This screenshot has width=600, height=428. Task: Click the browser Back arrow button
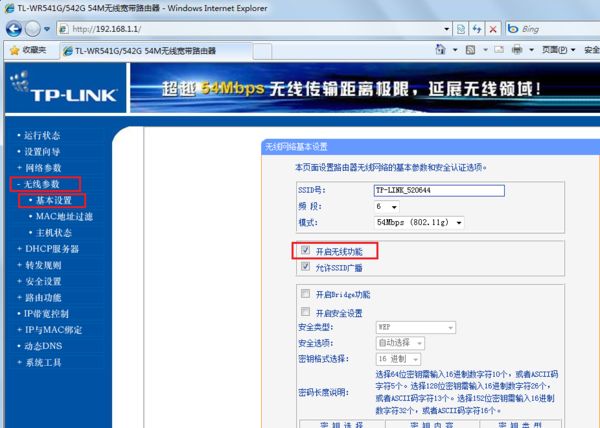click(14, 29)
